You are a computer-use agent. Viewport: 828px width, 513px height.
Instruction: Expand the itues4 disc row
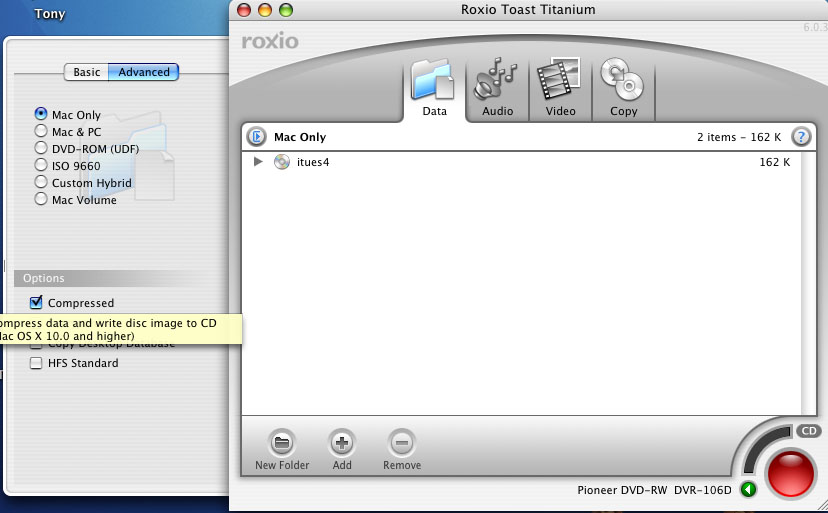258,162
